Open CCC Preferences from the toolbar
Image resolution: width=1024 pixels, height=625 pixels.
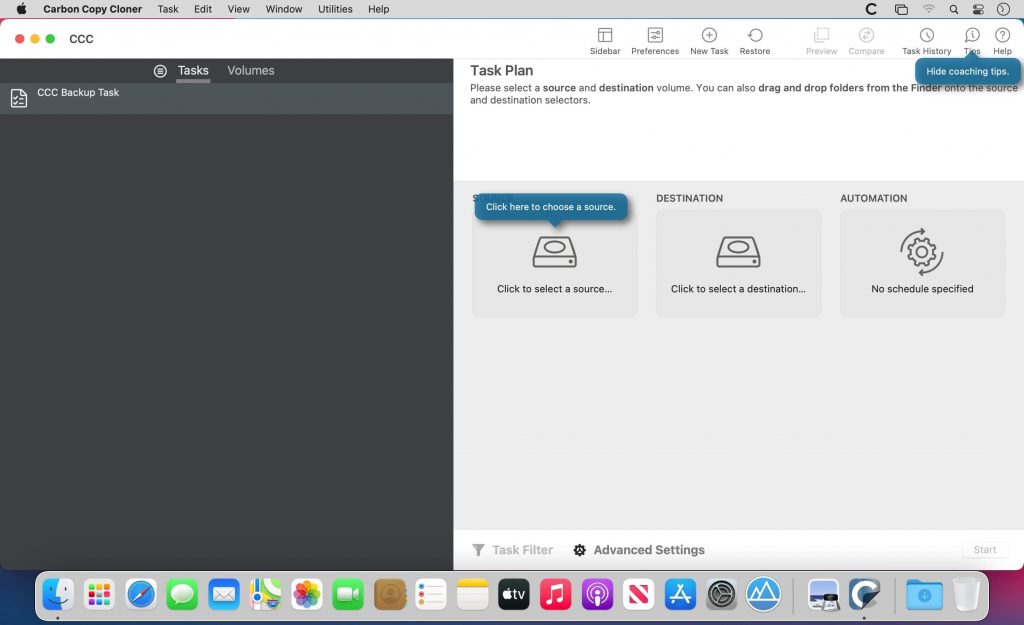coord(655,38)
